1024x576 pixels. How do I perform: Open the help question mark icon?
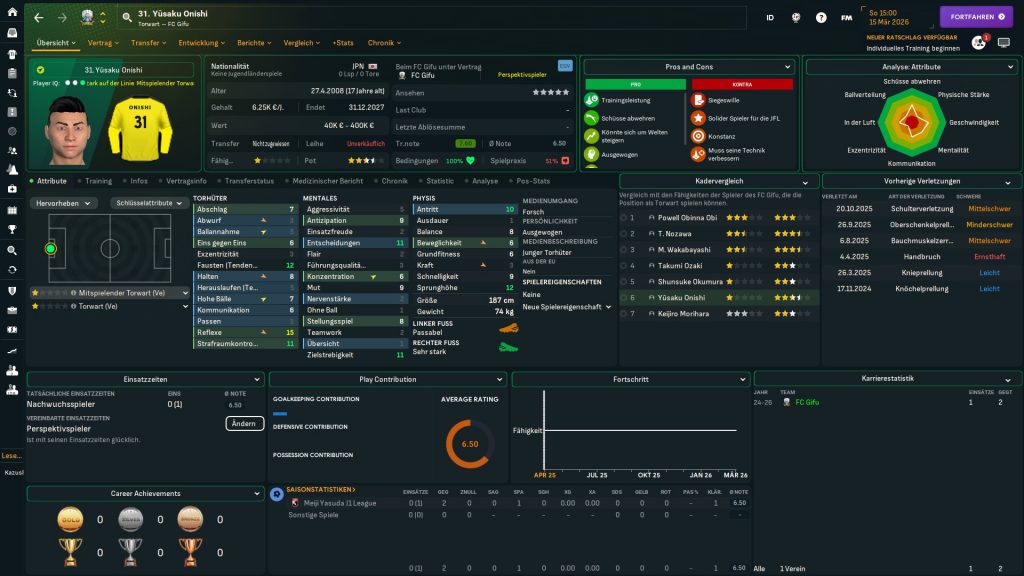click(821, 17)
